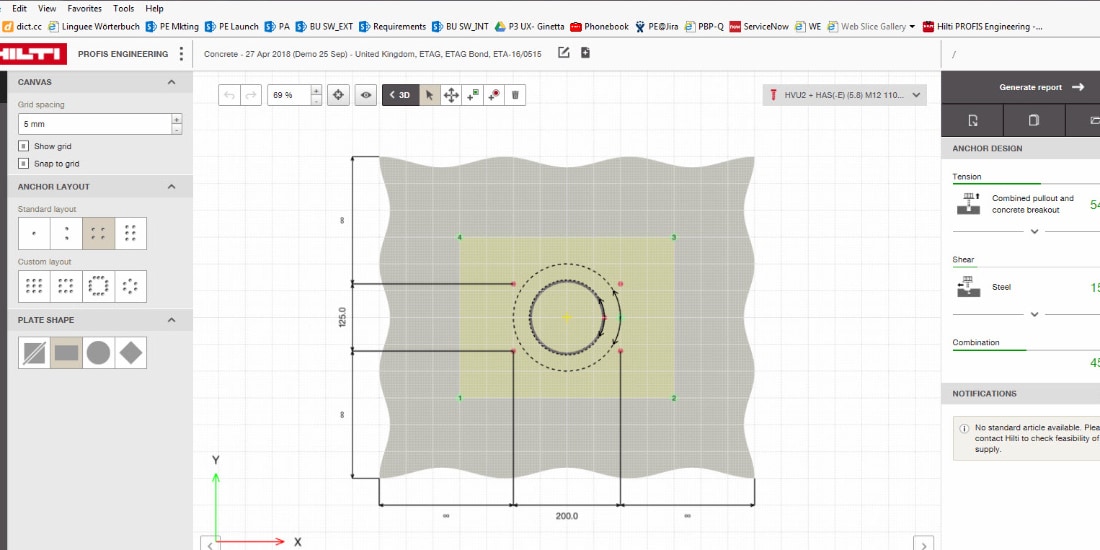1100x550 pixels.
Task: Open the Tools menu
Action: [x=123, y=8]
